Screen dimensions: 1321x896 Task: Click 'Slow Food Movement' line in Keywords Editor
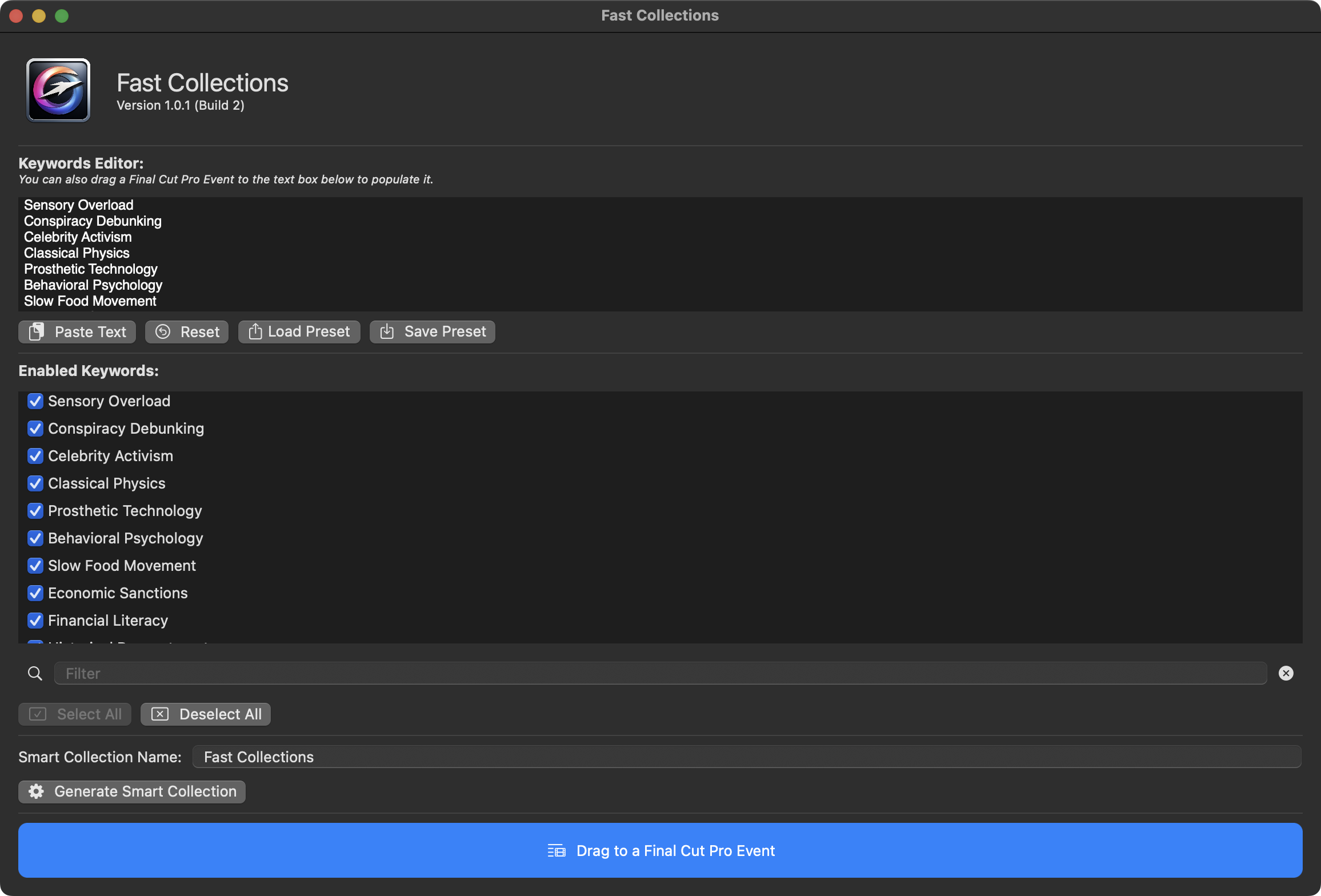pos(90,301)
